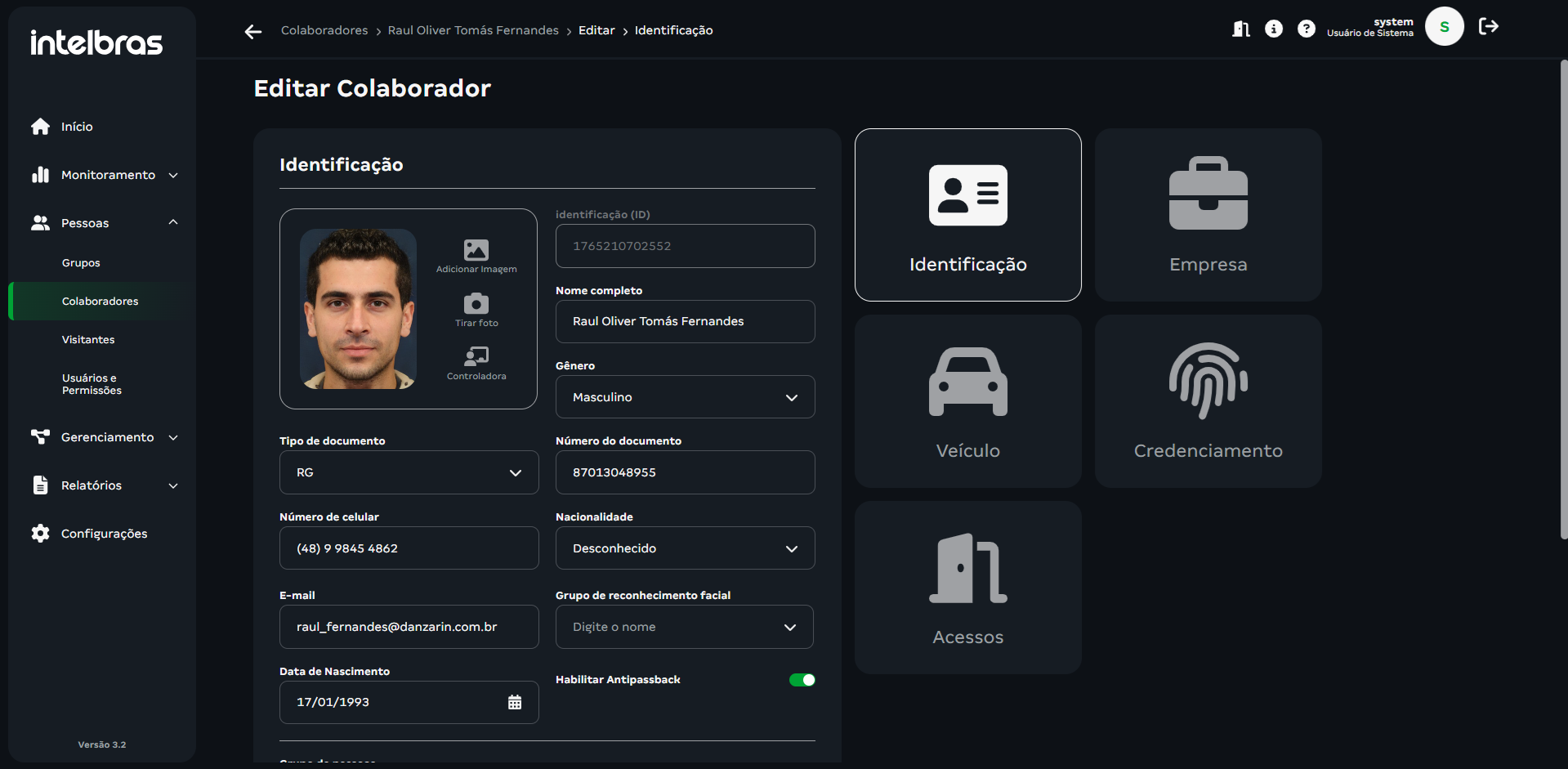
Task: Click the Adicionar Imagem icon
Action: tap(476, 250)
